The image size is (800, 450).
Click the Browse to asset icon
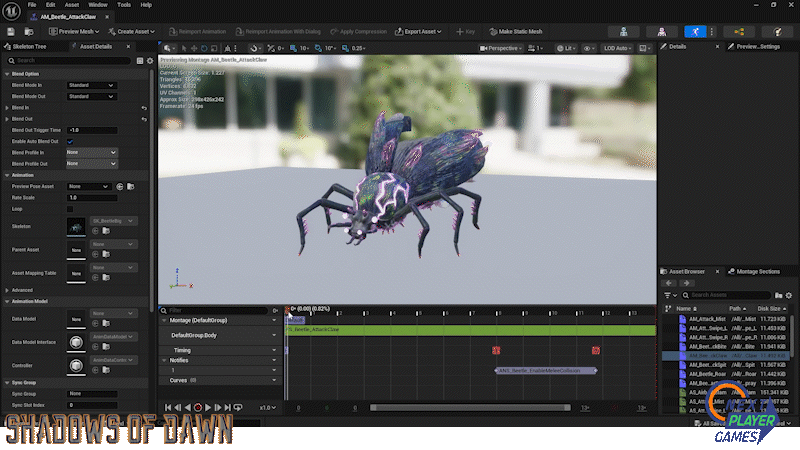pos(28,31)
